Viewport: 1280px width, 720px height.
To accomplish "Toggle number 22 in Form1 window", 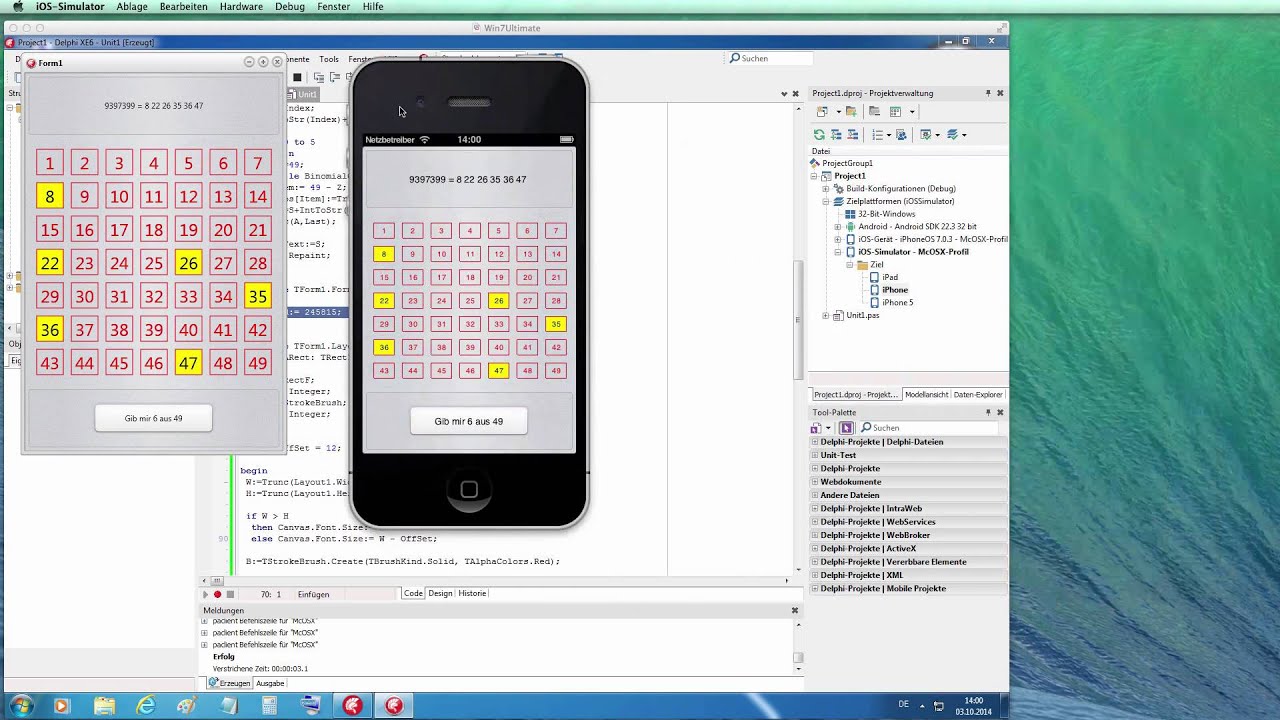I will (49, 264).
